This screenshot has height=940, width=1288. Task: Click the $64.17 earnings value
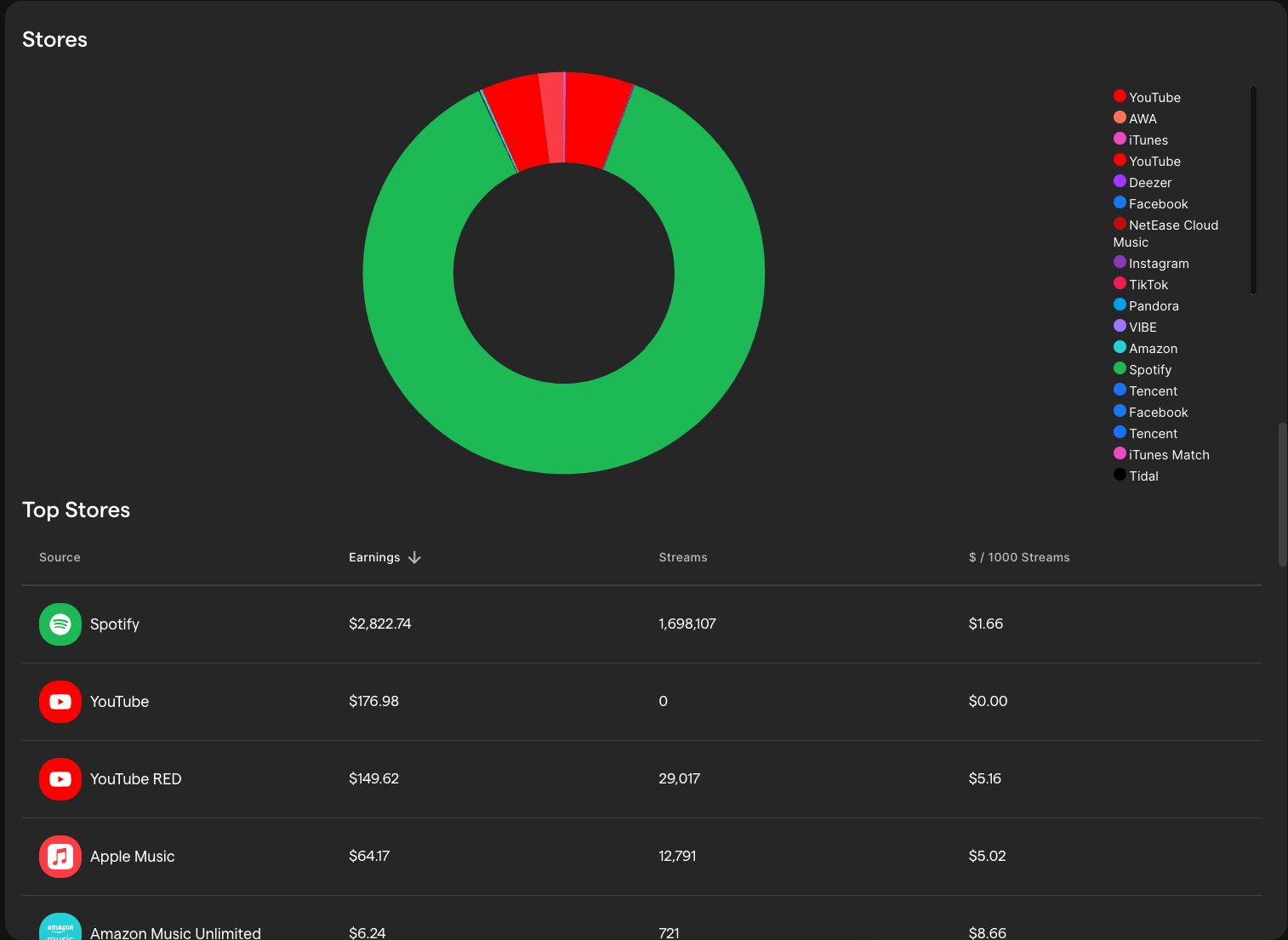point(369,856)
